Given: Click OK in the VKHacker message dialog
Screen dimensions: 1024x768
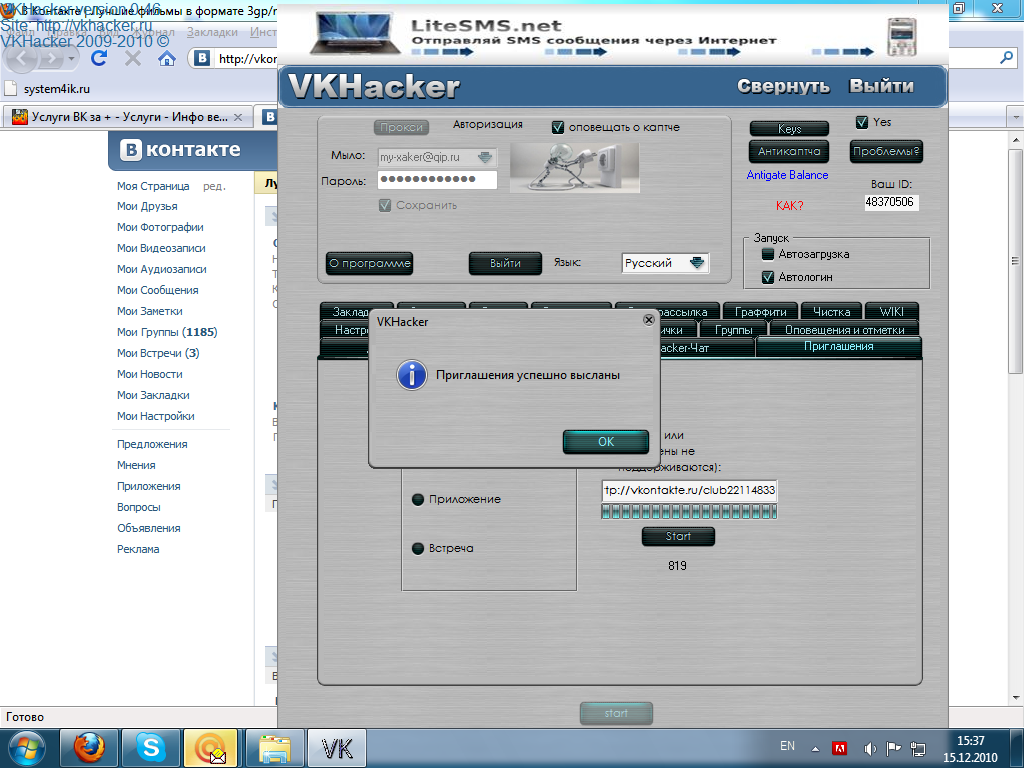Looking at the screenshot, I should pyautogui.click(x=605, y=441).
